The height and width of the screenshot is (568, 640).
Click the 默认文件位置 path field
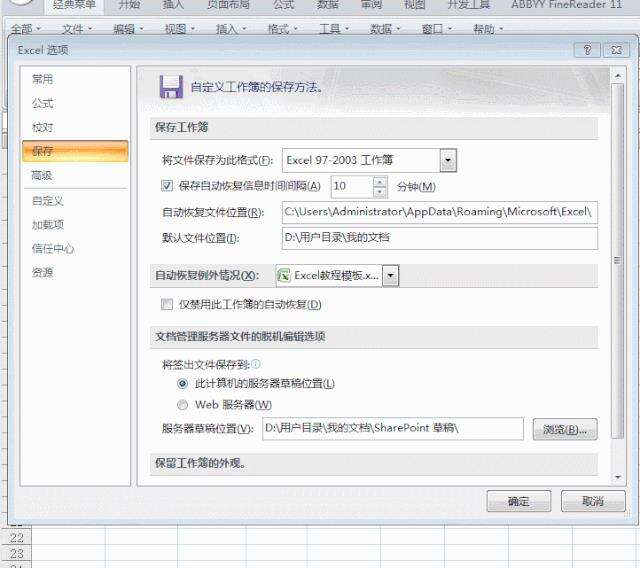(440, 238)
